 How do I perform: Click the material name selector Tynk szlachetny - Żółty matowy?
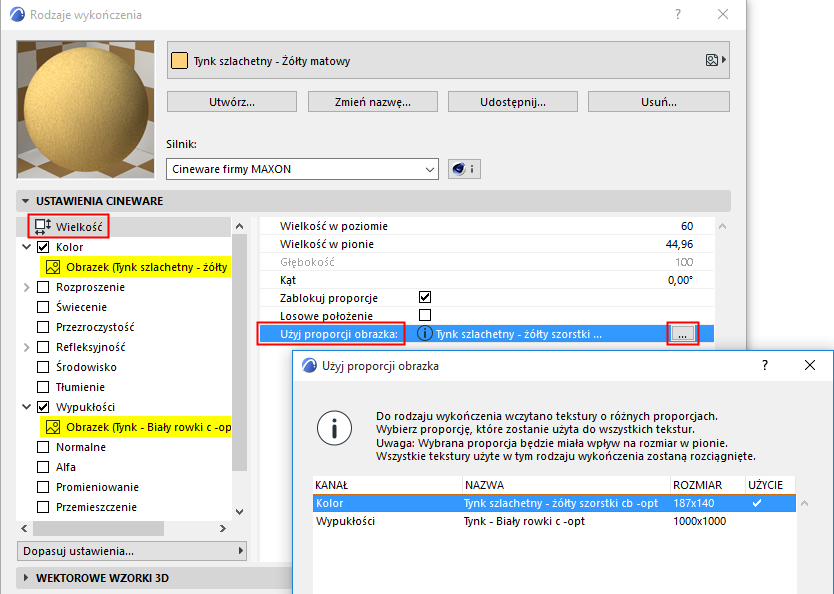coord(448,61)
